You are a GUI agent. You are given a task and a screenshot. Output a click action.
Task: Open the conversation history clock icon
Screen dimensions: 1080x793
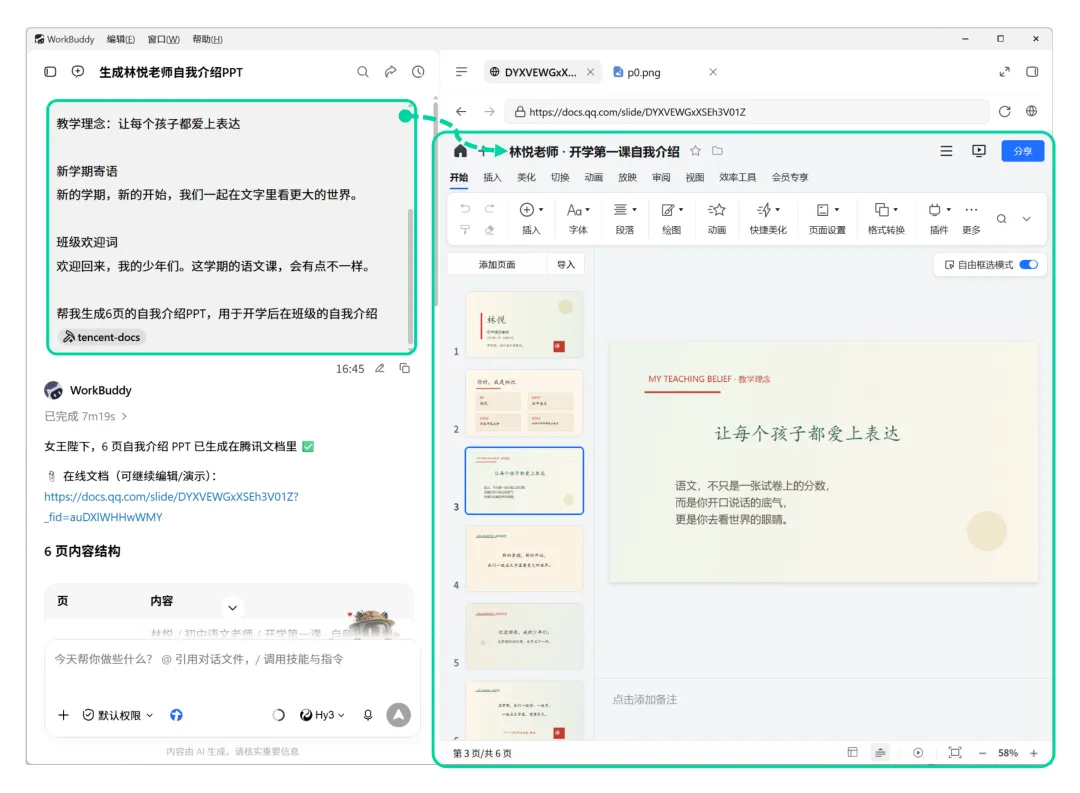pos(418,72)
